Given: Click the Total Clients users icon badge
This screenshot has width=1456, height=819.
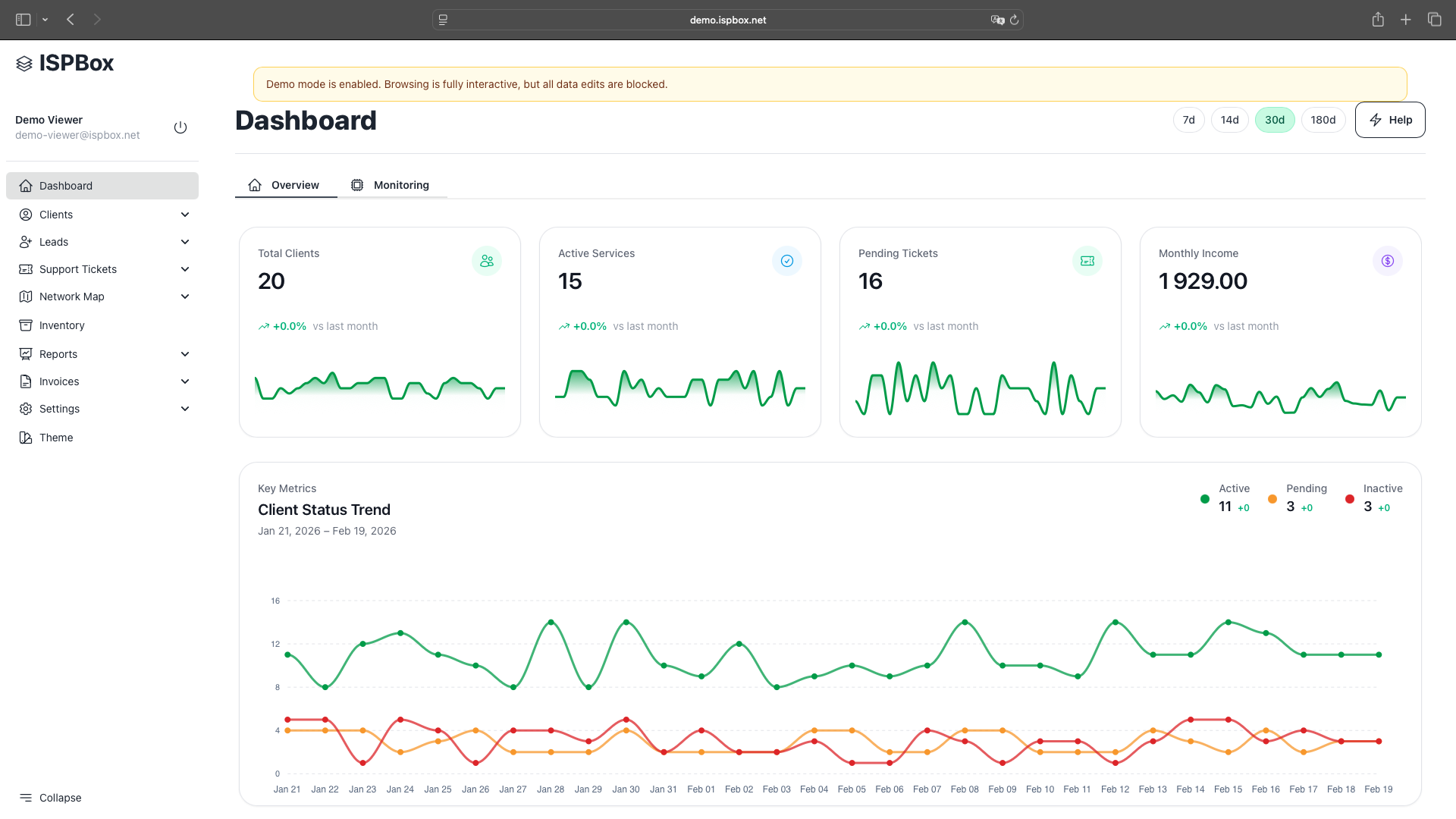Looking at the screenshot, I should [487, 261].
